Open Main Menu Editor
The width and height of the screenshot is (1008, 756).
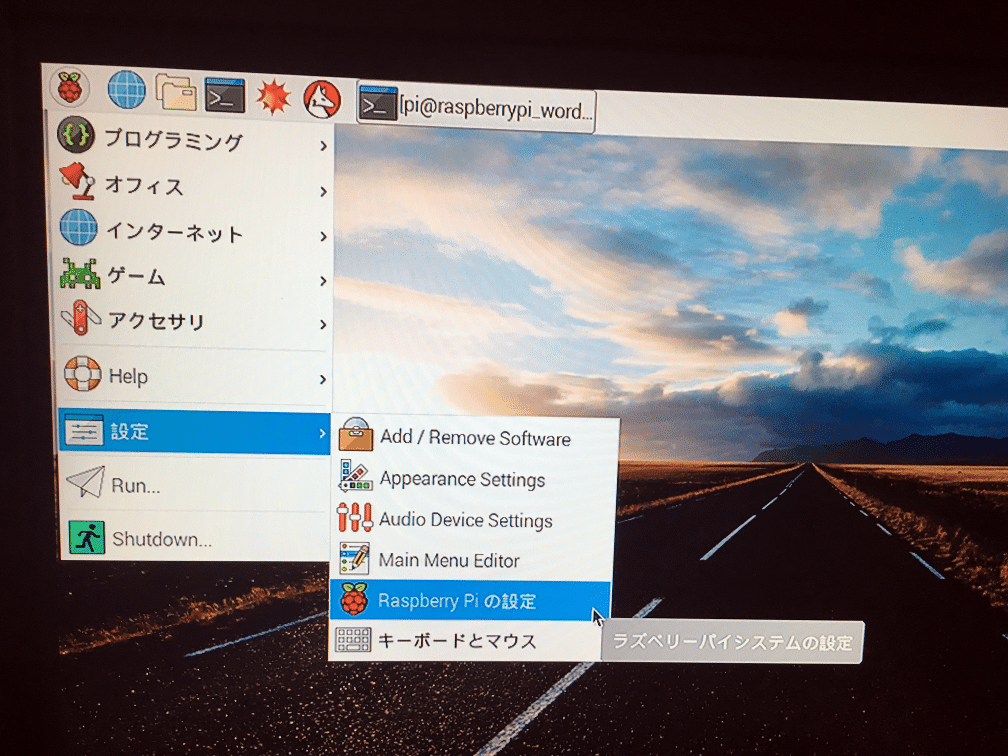coord(471,560)
